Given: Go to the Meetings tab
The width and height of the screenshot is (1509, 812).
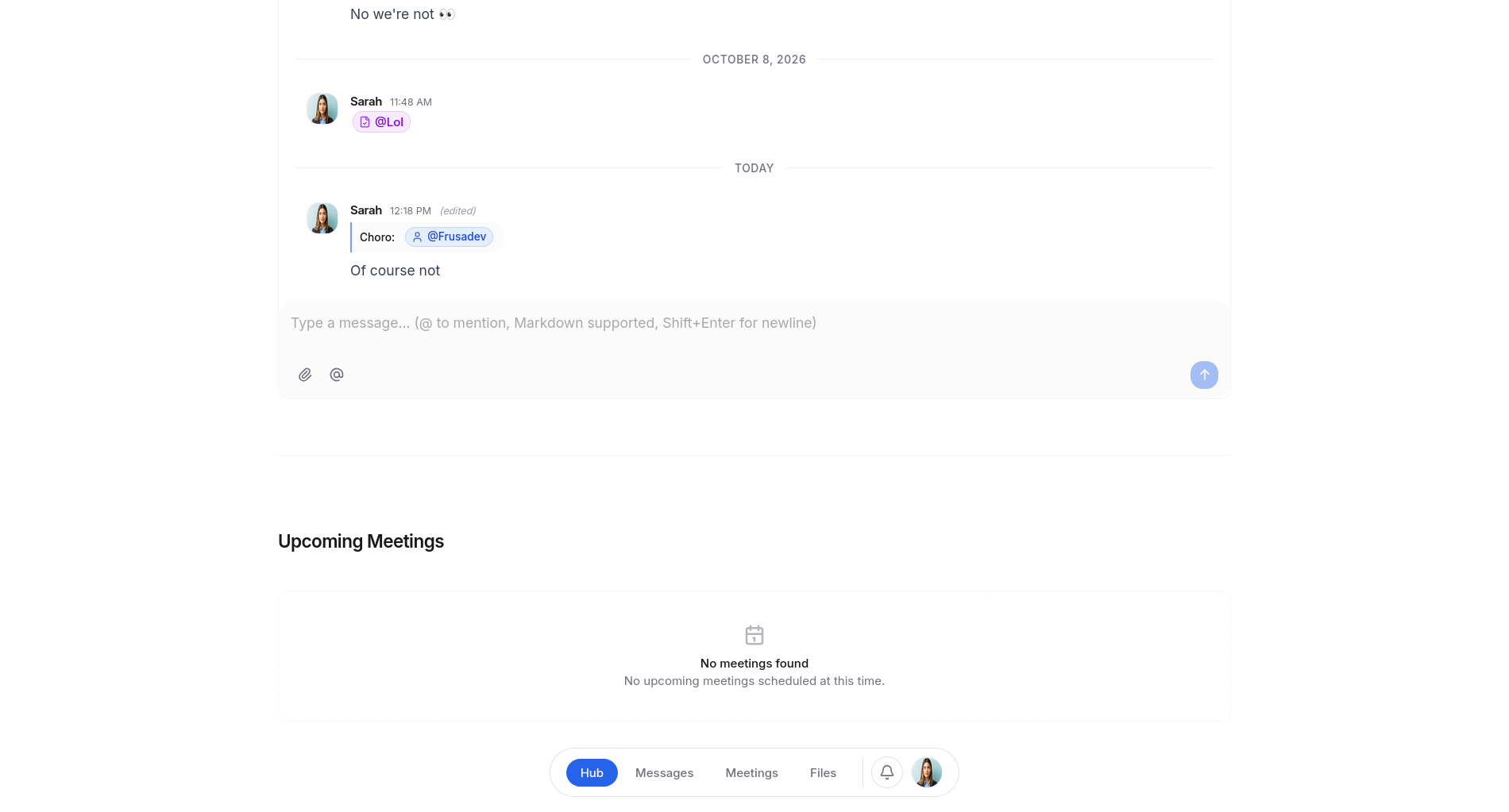Looking at the screenshot, I should [x=752, y=773].
